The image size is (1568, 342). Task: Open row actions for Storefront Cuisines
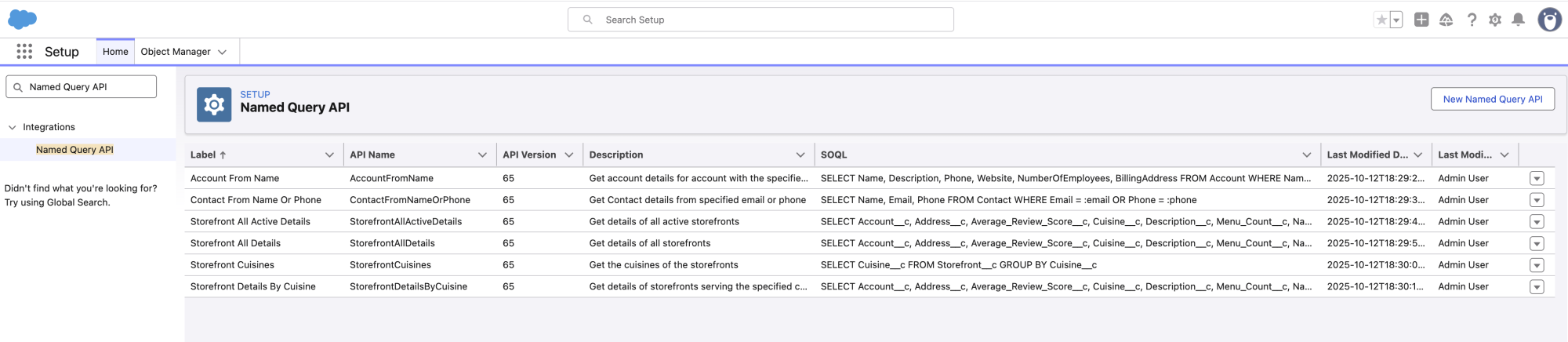pos(1537,265)
